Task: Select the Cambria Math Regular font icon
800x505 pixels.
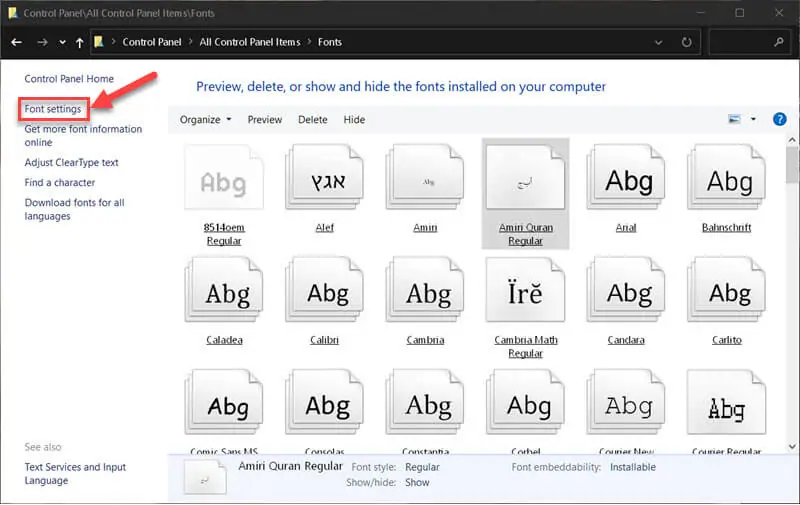Action: coord(526,290)
